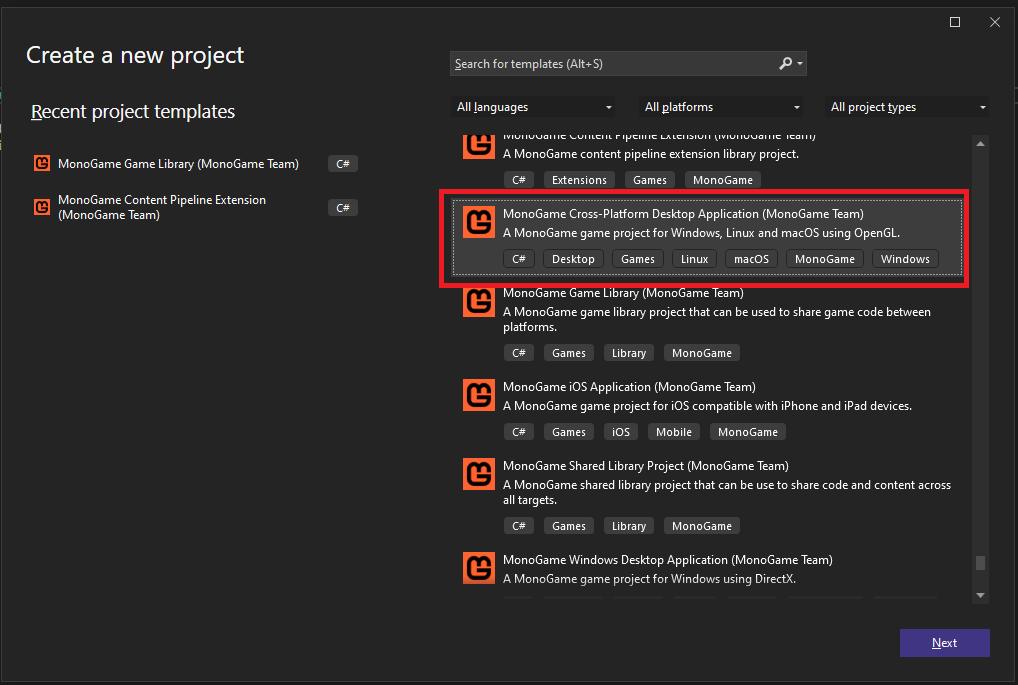Click MonoGame Content Pipeline Extension icon in recents
This screenshot has width=1018, height=685.
[x=42, y=207]
